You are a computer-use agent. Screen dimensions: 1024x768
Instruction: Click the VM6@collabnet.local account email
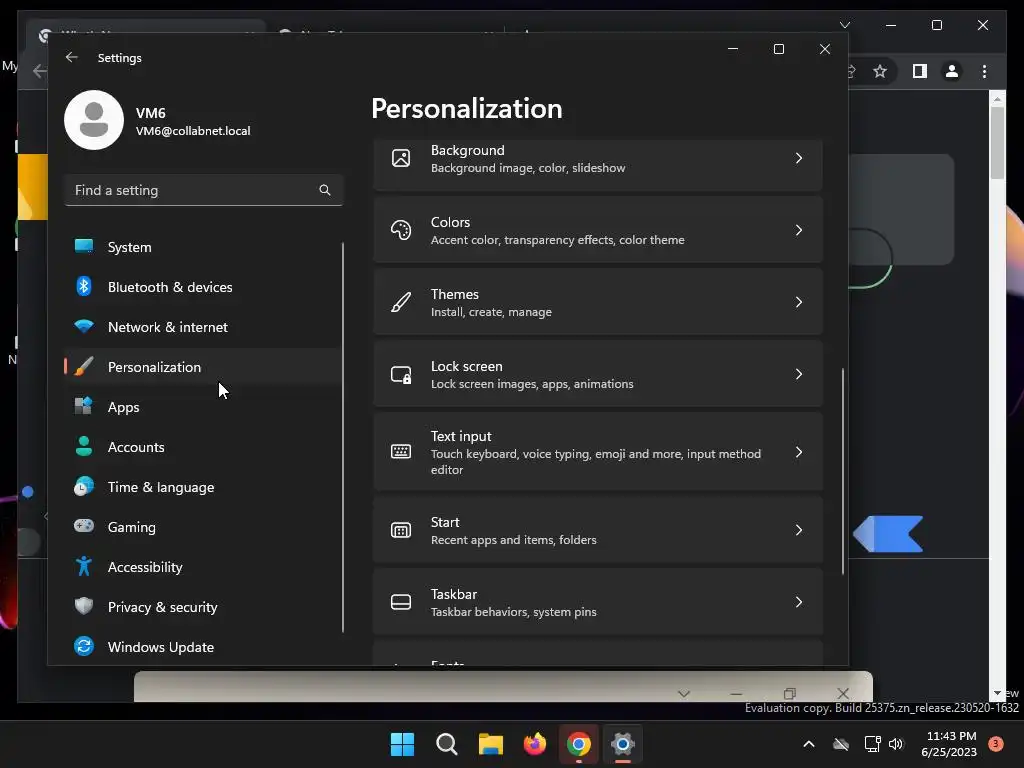(193, 131)
